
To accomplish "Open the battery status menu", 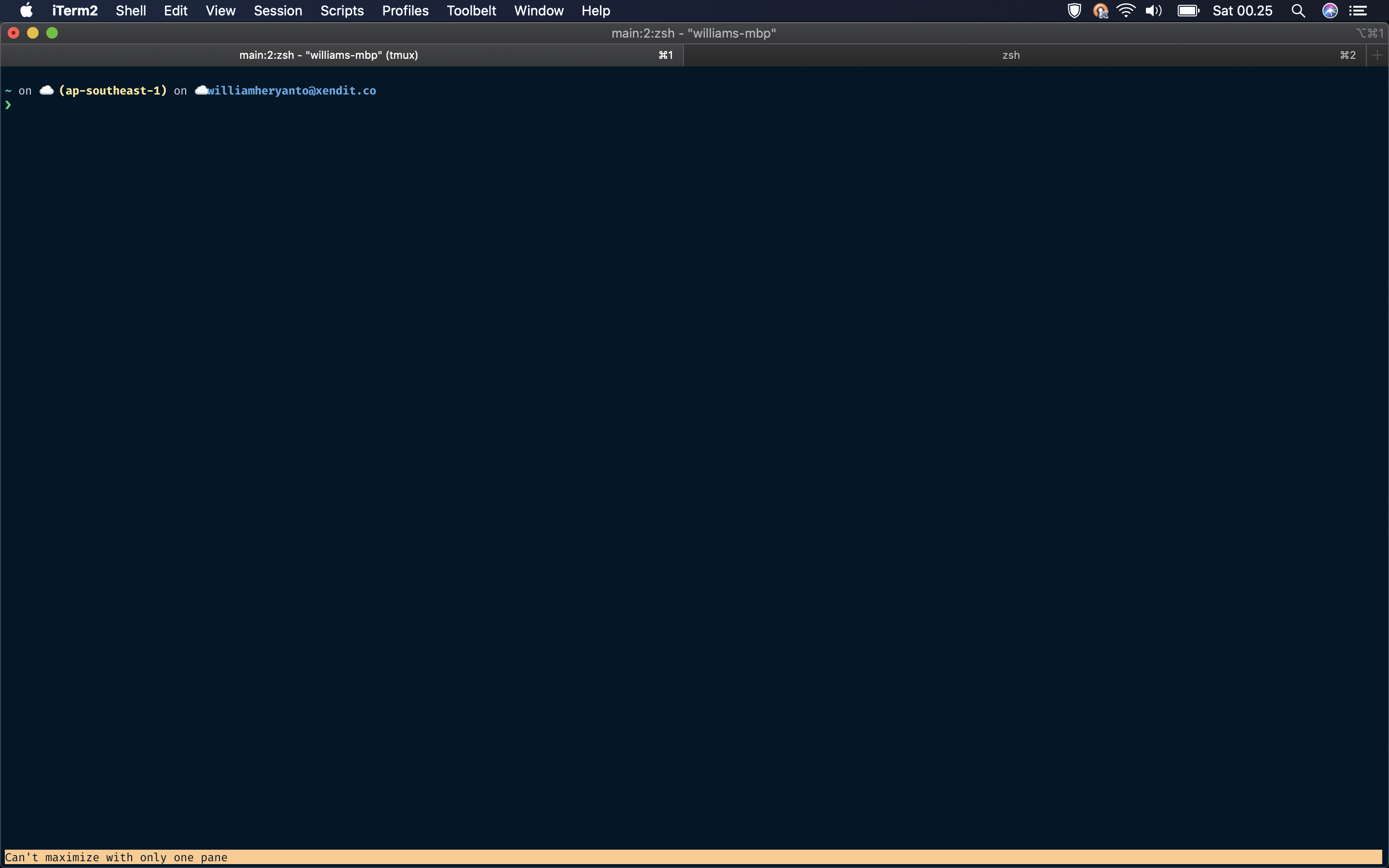I will click(x=1188, y=10).
